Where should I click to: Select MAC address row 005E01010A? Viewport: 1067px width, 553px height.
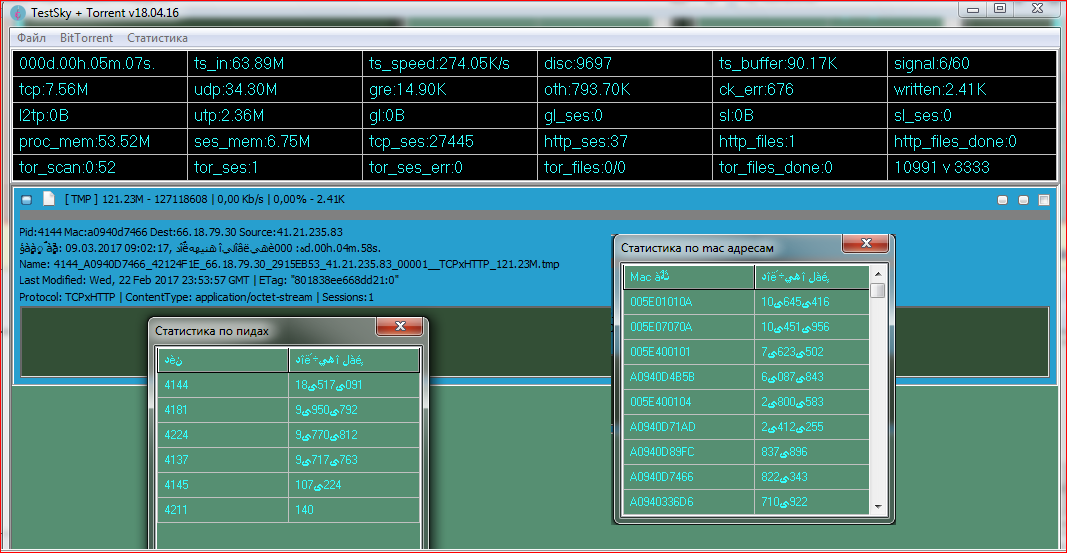click(x=688, y=302)
